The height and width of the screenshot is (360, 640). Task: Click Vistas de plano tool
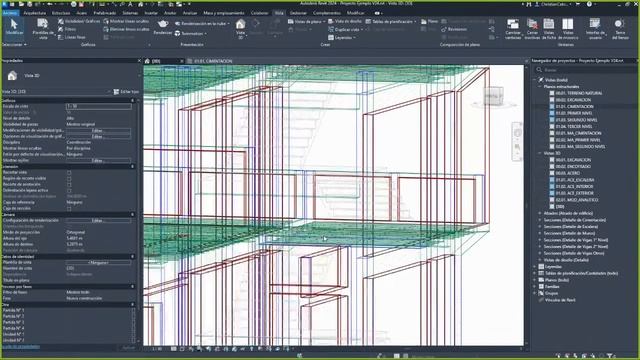click(x=306, y=21)
